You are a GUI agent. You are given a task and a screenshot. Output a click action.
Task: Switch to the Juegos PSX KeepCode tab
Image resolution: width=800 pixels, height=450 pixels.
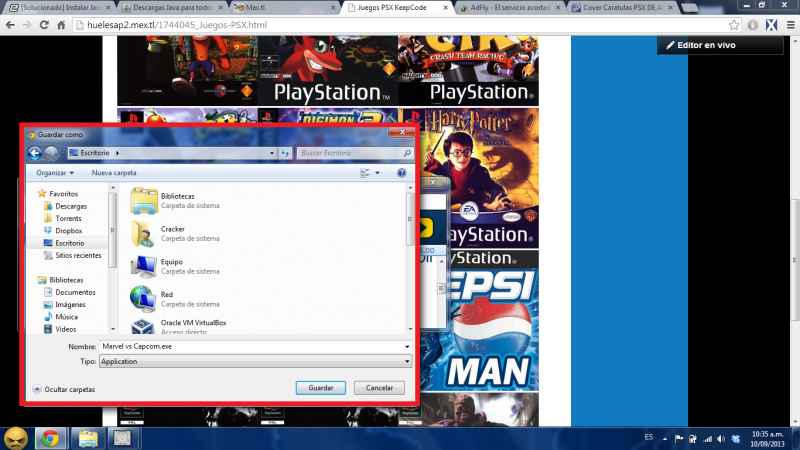point(396,8)
